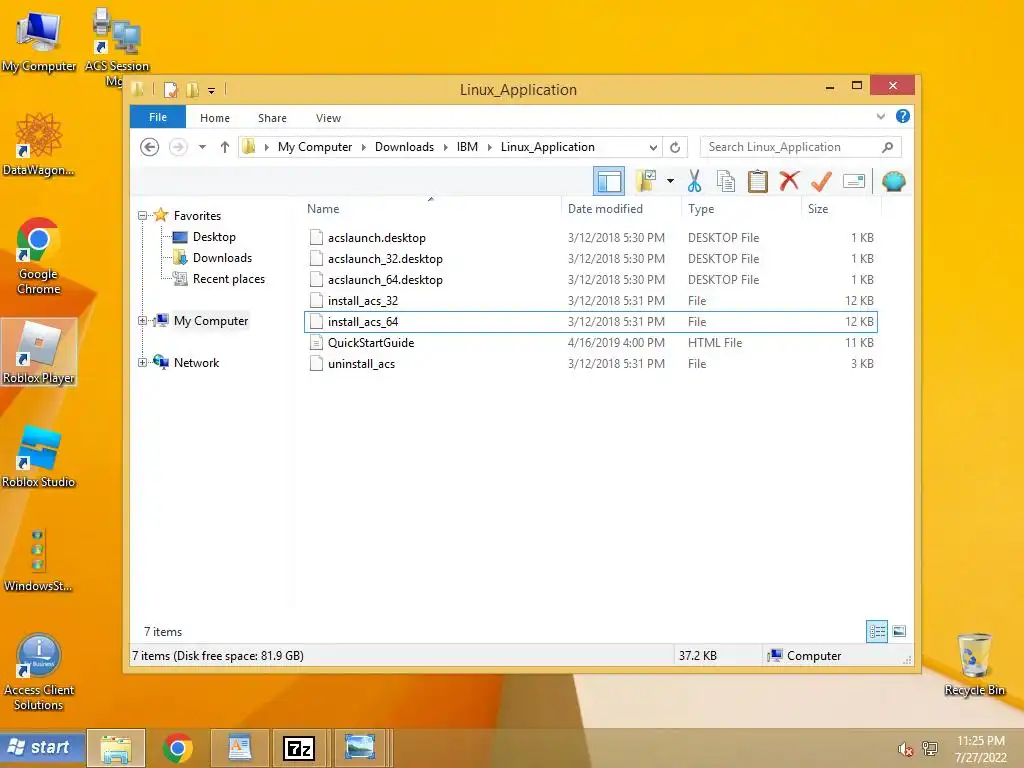Open the File ribbon tab
The height and width of the screenshot is (768, 1024).
point(157,118)
